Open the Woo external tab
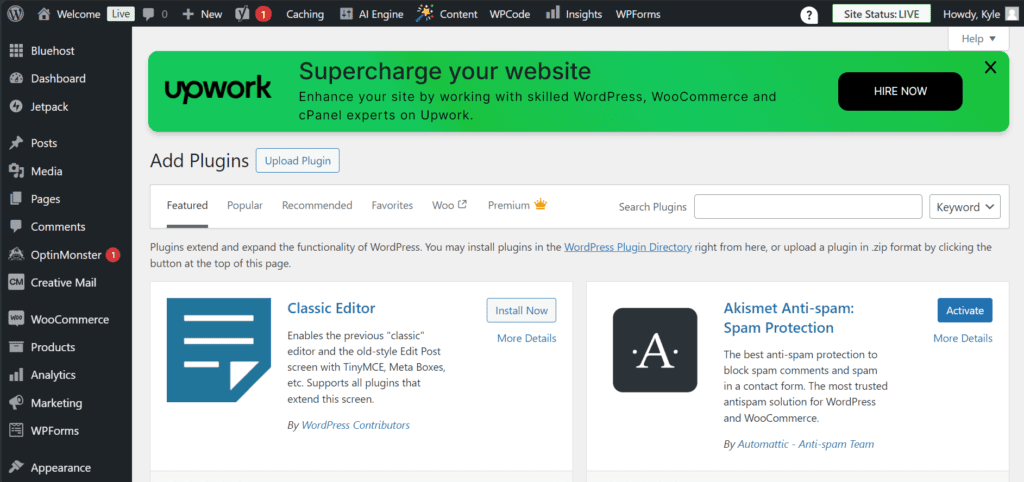 tap(450, 205)
